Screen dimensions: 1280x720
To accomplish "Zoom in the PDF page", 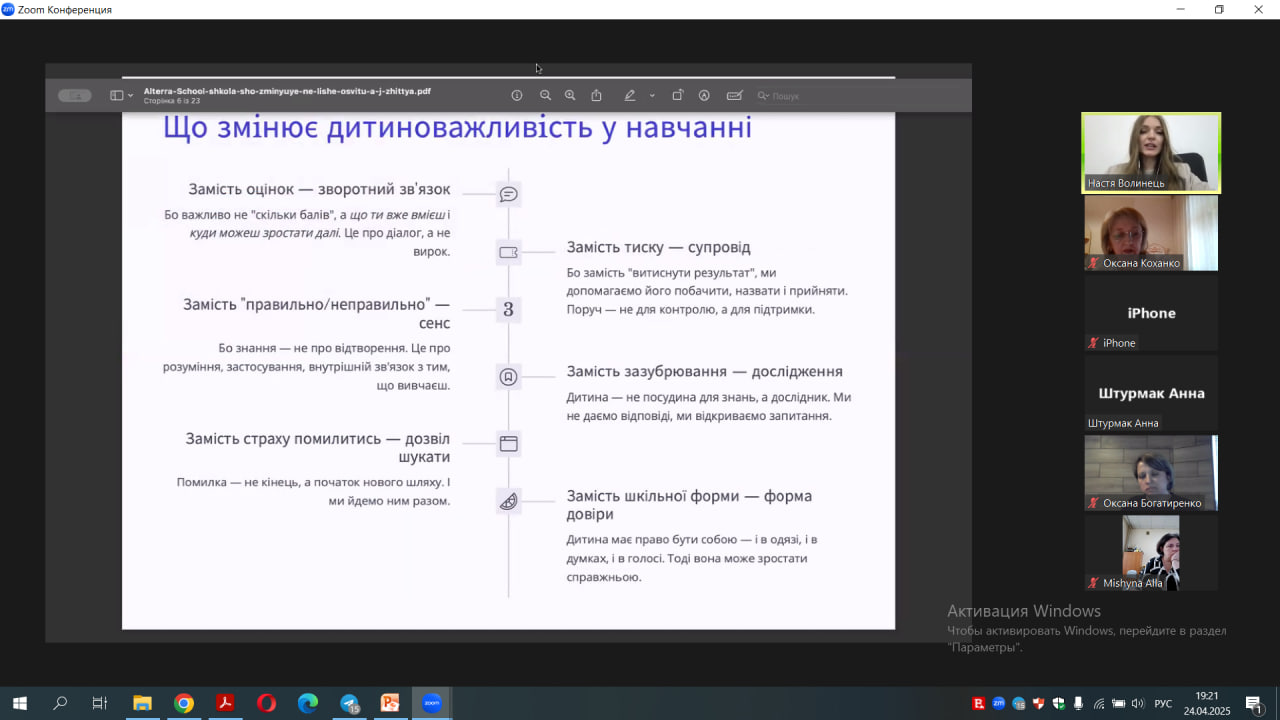I will tap(570, 96).
